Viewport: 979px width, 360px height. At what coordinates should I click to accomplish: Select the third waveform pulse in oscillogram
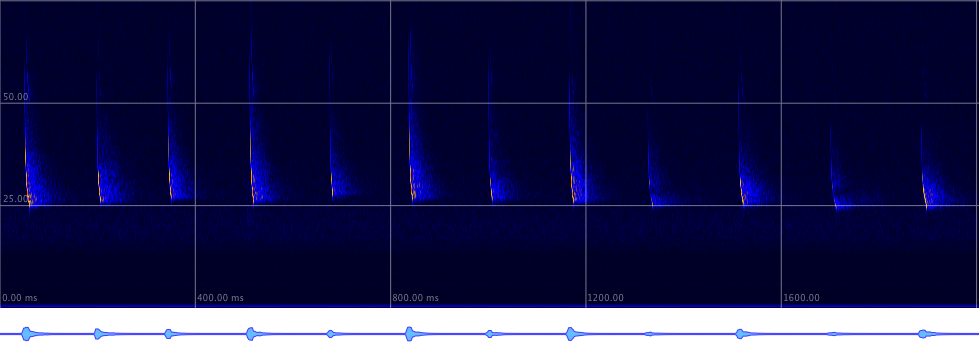[x=169, y=334]
